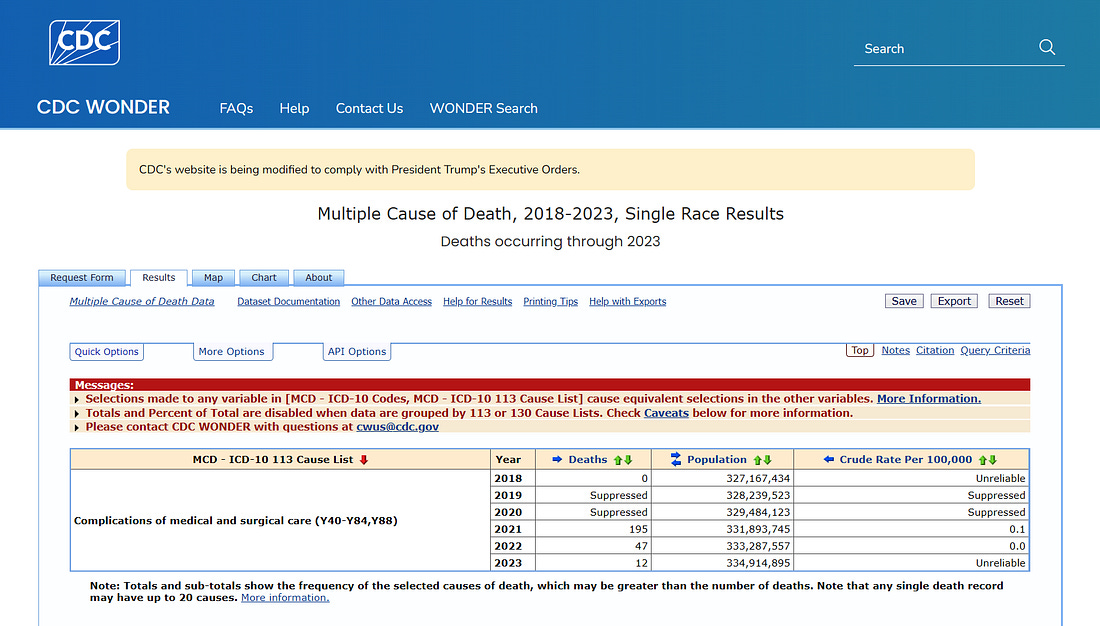Click the Save button
The width and height of the screenshot is (1100, 626).
pyautogui.click(x=904, y=301)
